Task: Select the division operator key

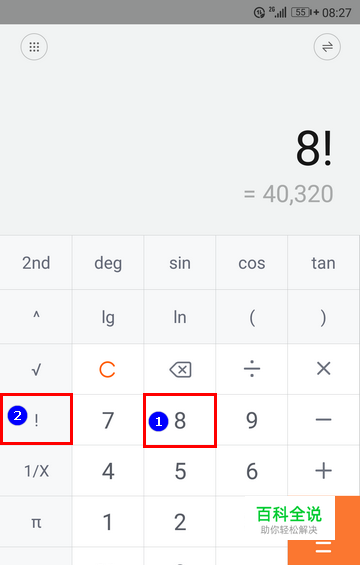Action: click(252, 369)
